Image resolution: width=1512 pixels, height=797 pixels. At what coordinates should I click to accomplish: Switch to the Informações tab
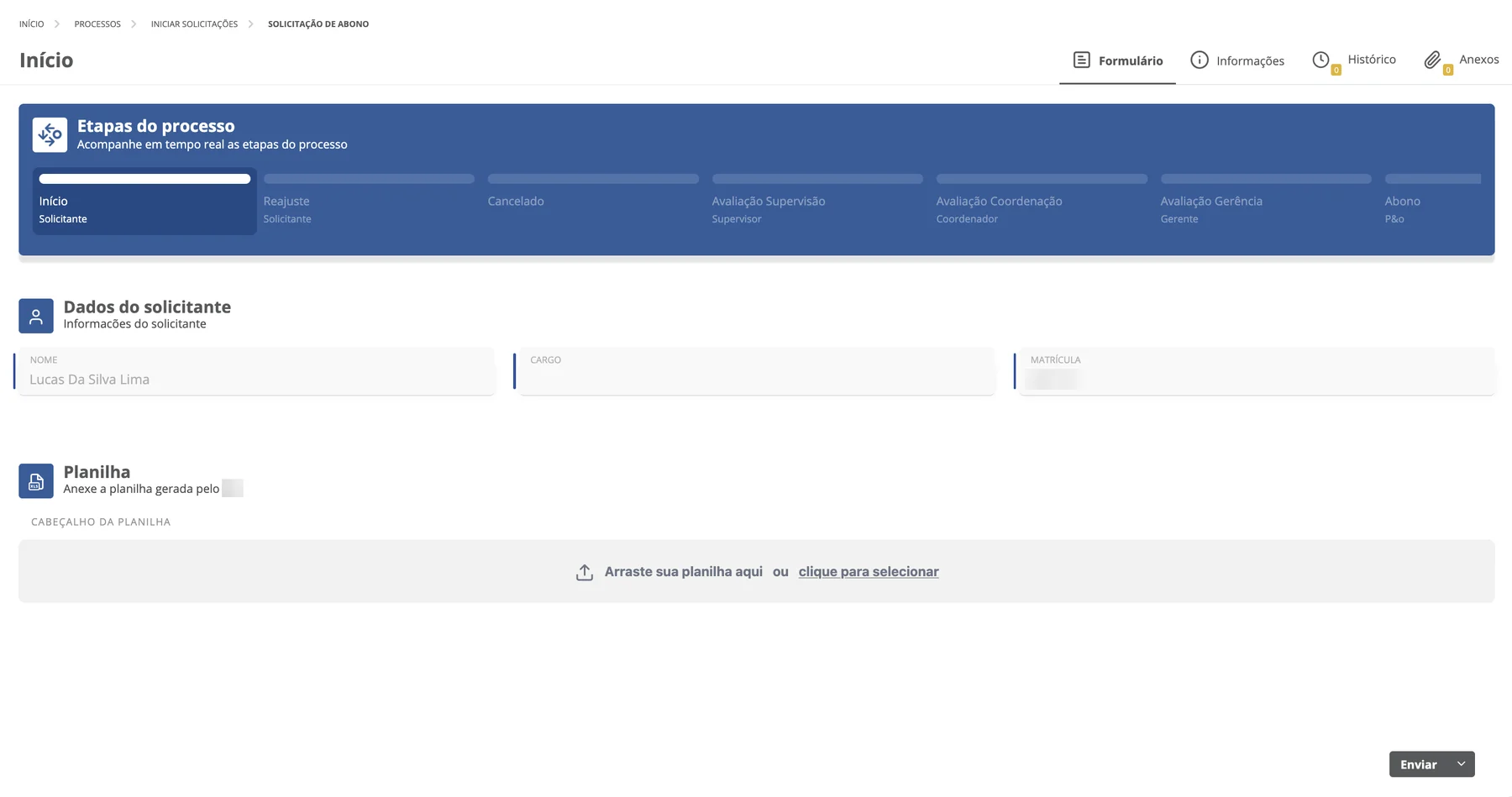coord(1237,60)
